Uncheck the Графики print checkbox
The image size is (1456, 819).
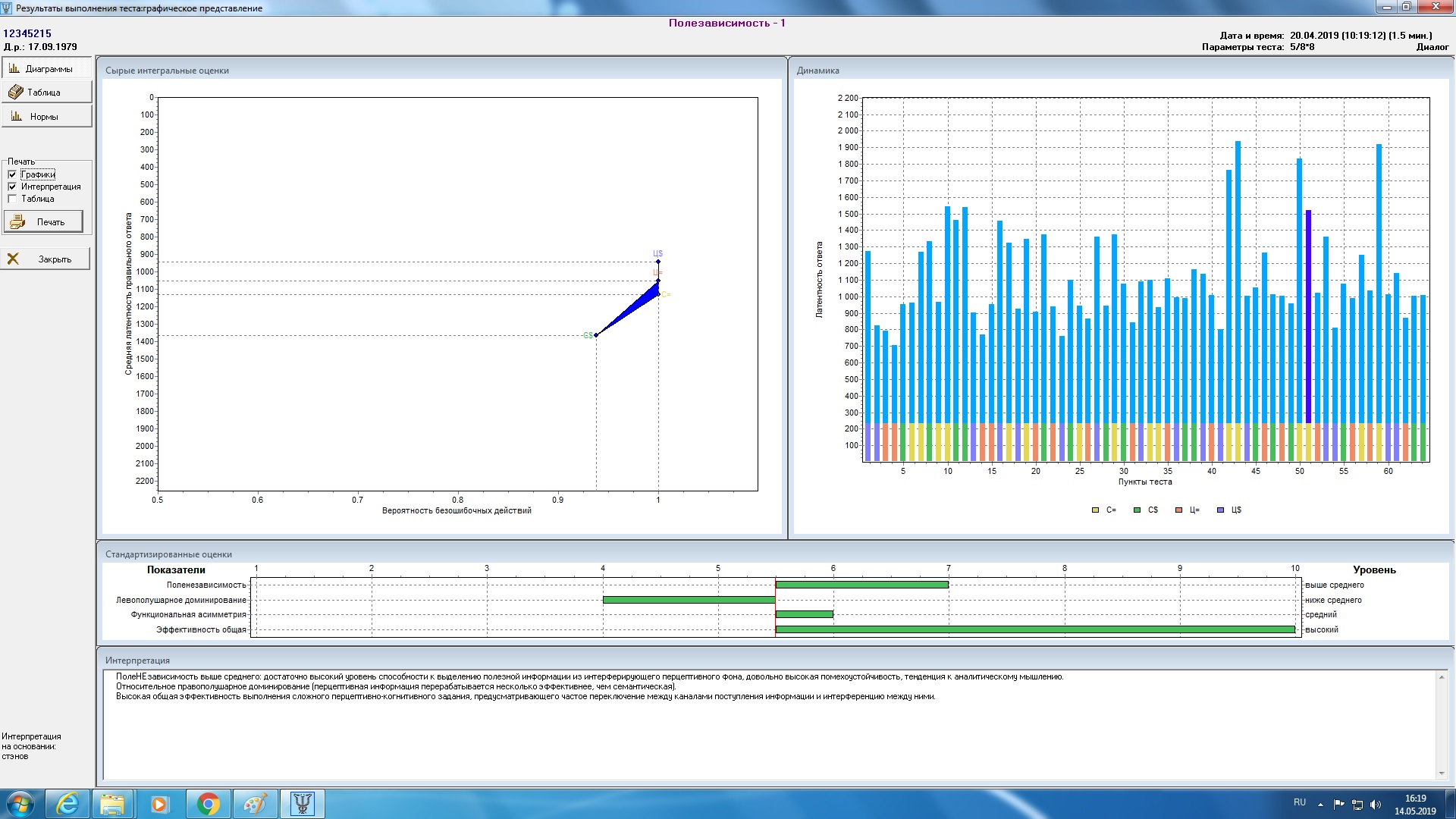click(x=12, y=174)
